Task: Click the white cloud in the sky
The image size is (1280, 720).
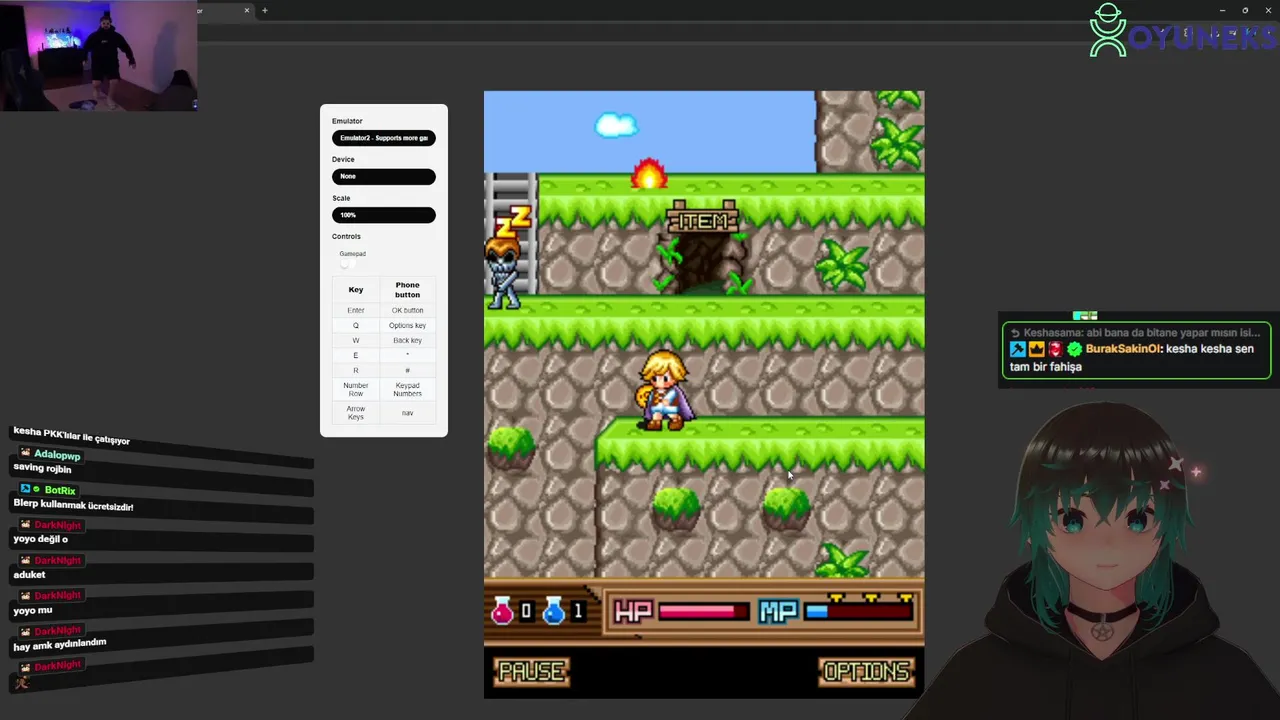Action: (x=616, y=125)
